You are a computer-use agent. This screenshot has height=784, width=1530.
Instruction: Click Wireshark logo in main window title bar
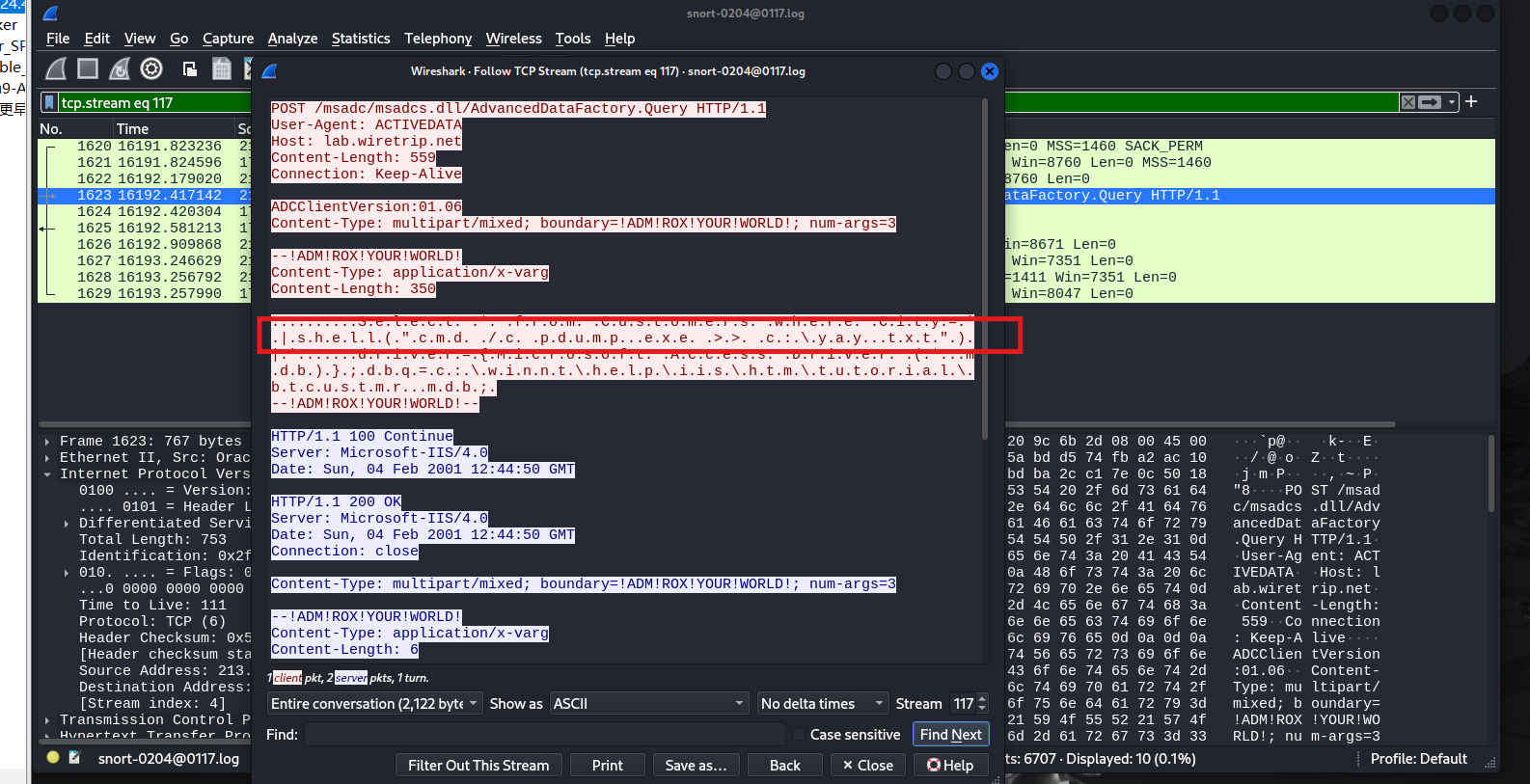pyautogui.click(x=51, y=14)
